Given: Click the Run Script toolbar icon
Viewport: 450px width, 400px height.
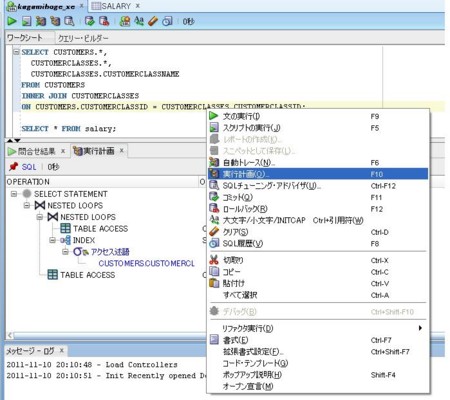Looking at the screenshot, I should [27, 21].
